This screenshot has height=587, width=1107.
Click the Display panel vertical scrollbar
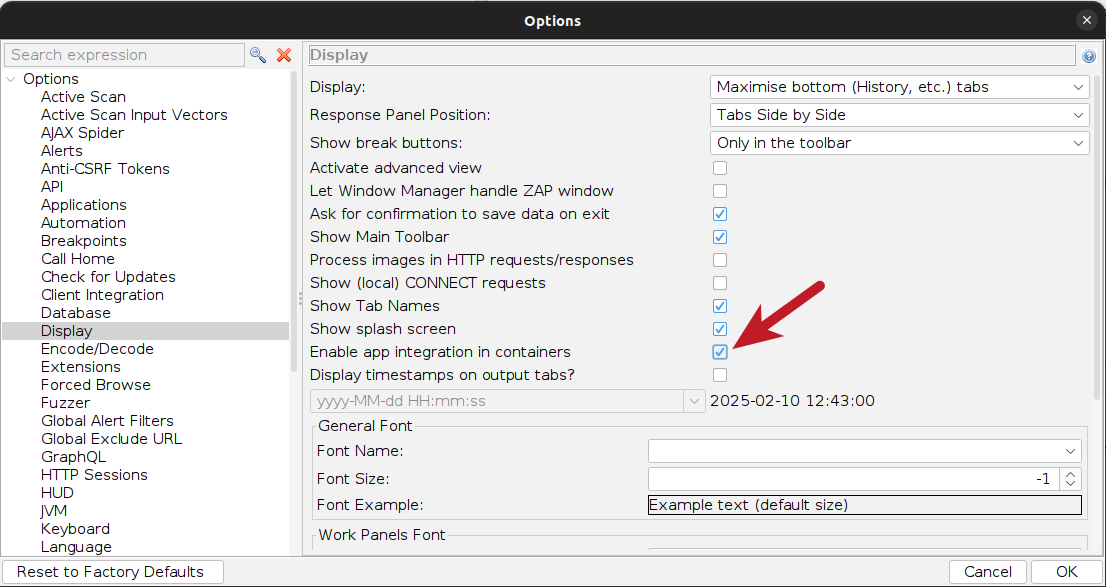pyautogui.click(x=1097, y=235)
